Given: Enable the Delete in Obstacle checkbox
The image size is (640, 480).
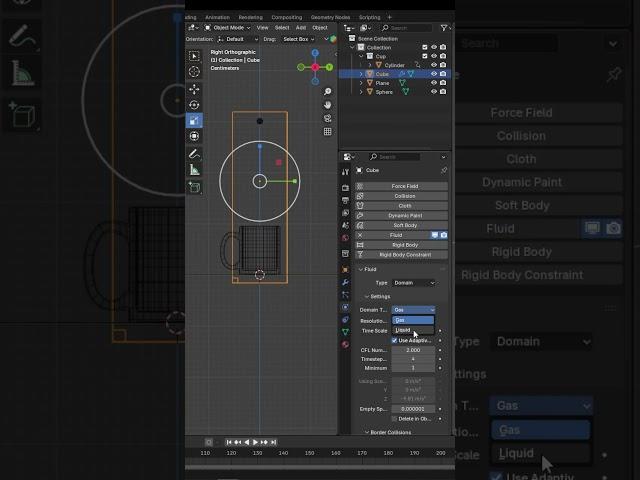Looking at the screenshot, I should point(394,418).
